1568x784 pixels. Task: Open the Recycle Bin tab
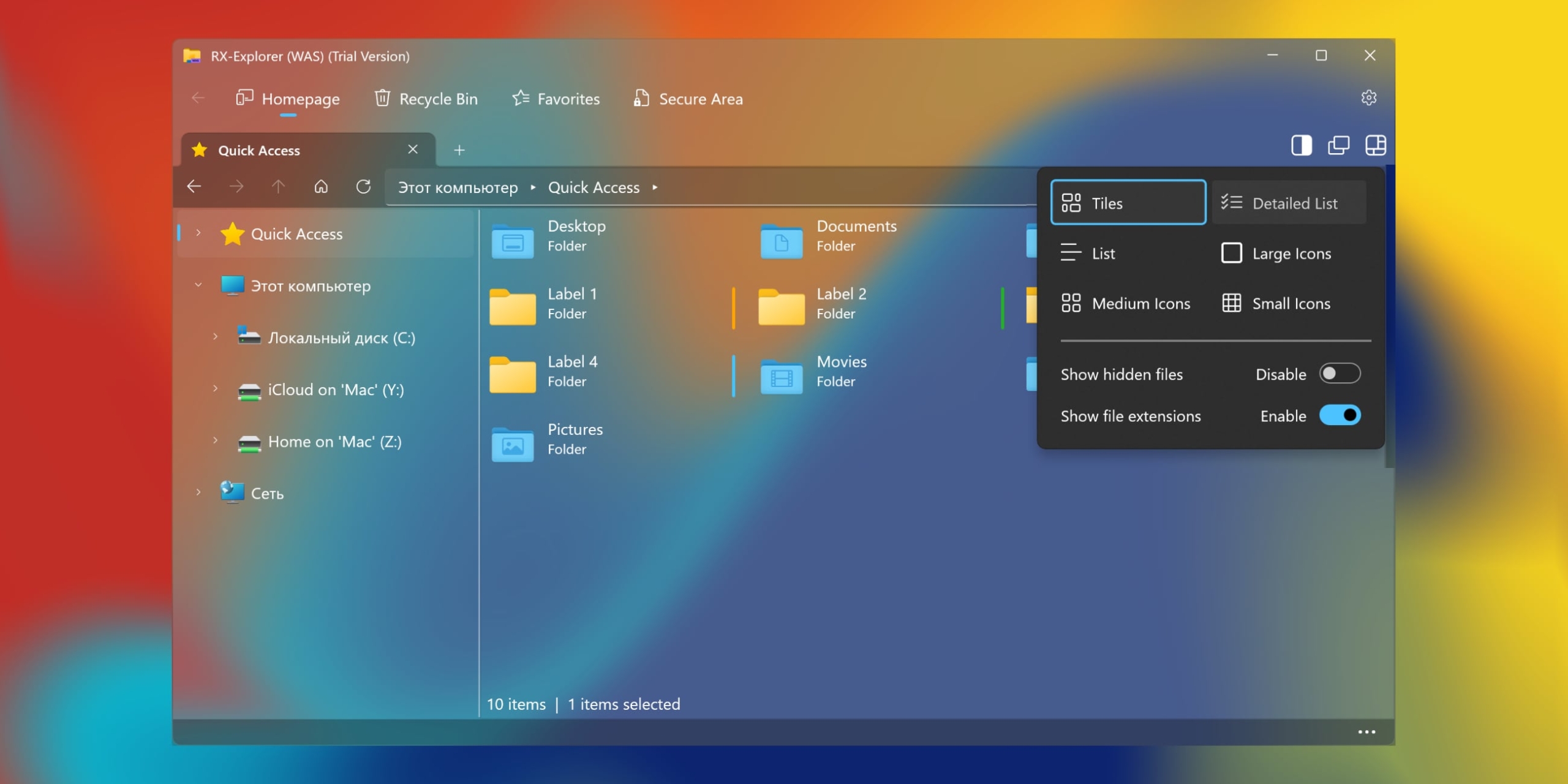[426, 99]
